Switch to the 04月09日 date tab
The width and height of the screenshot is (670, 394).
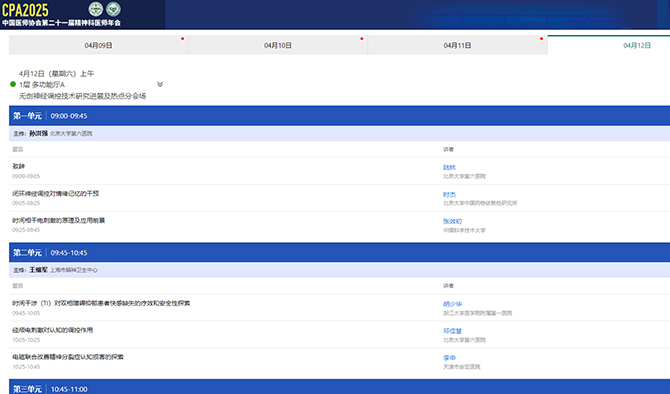pyautogui.click(x=98, y=45)
